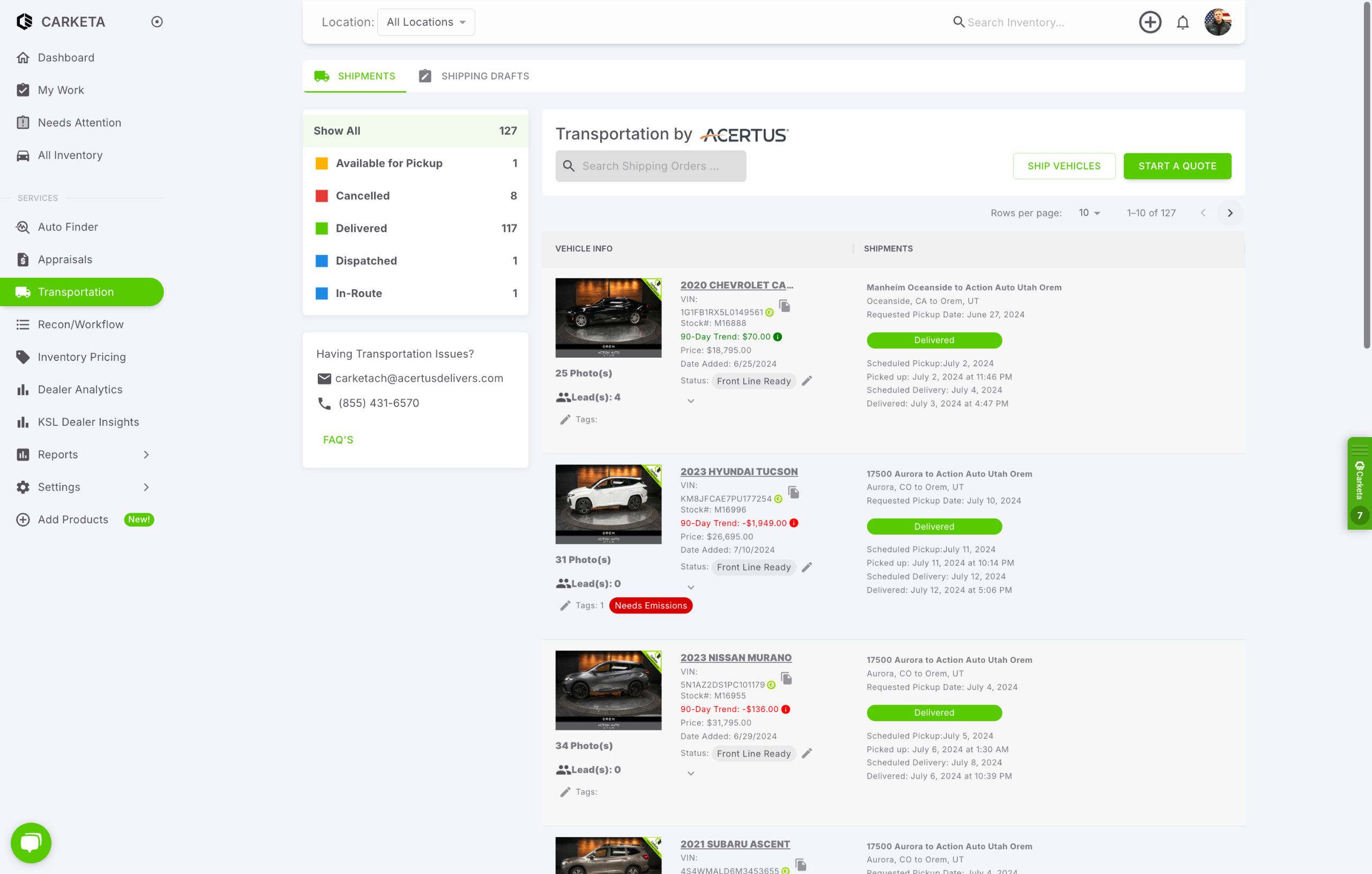Filter by Cancelled red swatch
The width and height of the screenshot is (1372, 874).
[322, 196]
